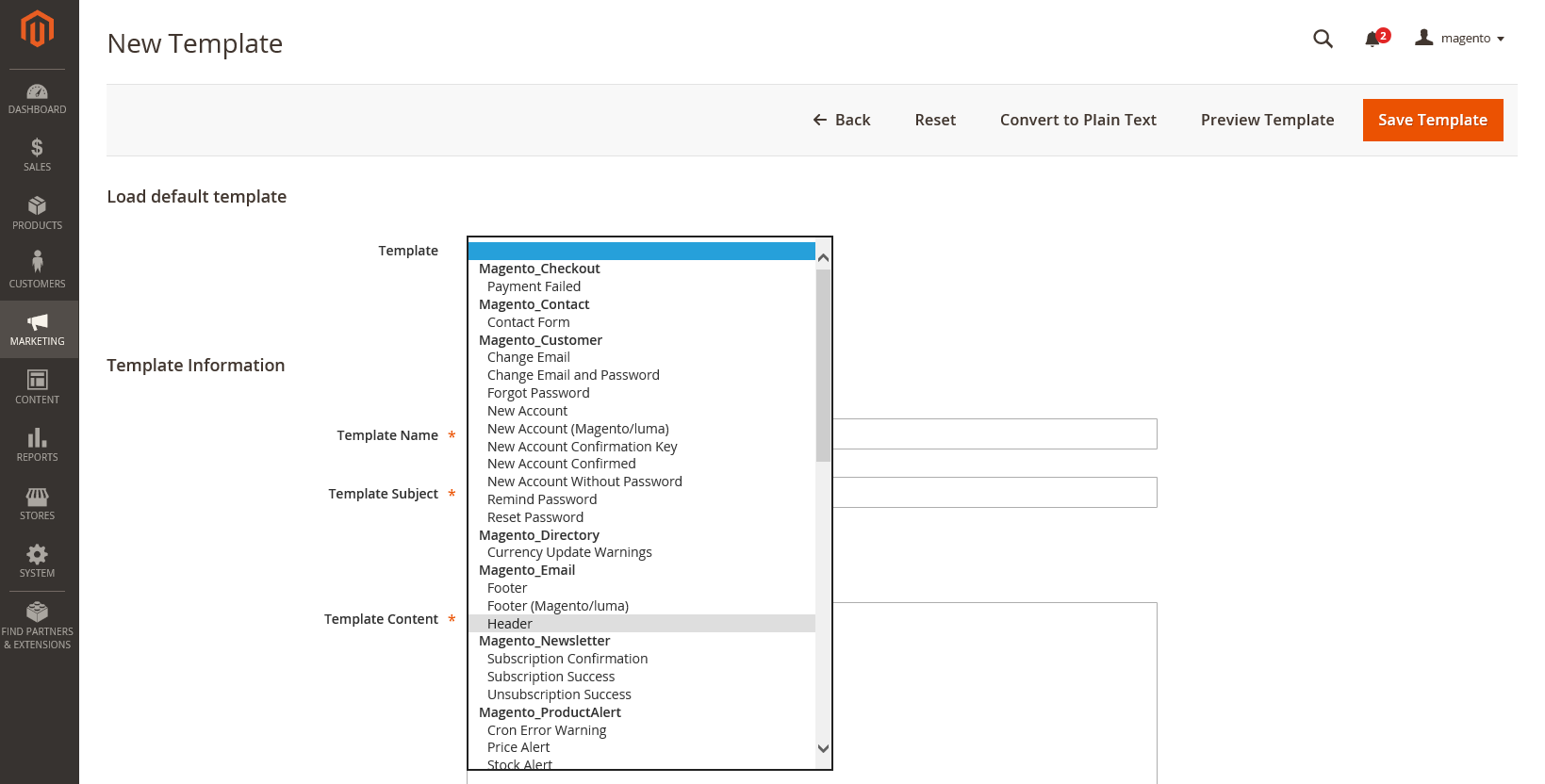Click the dropdown list scroll-up arrow
This screenshot has width=1545, height=784.
pos(823,257)
